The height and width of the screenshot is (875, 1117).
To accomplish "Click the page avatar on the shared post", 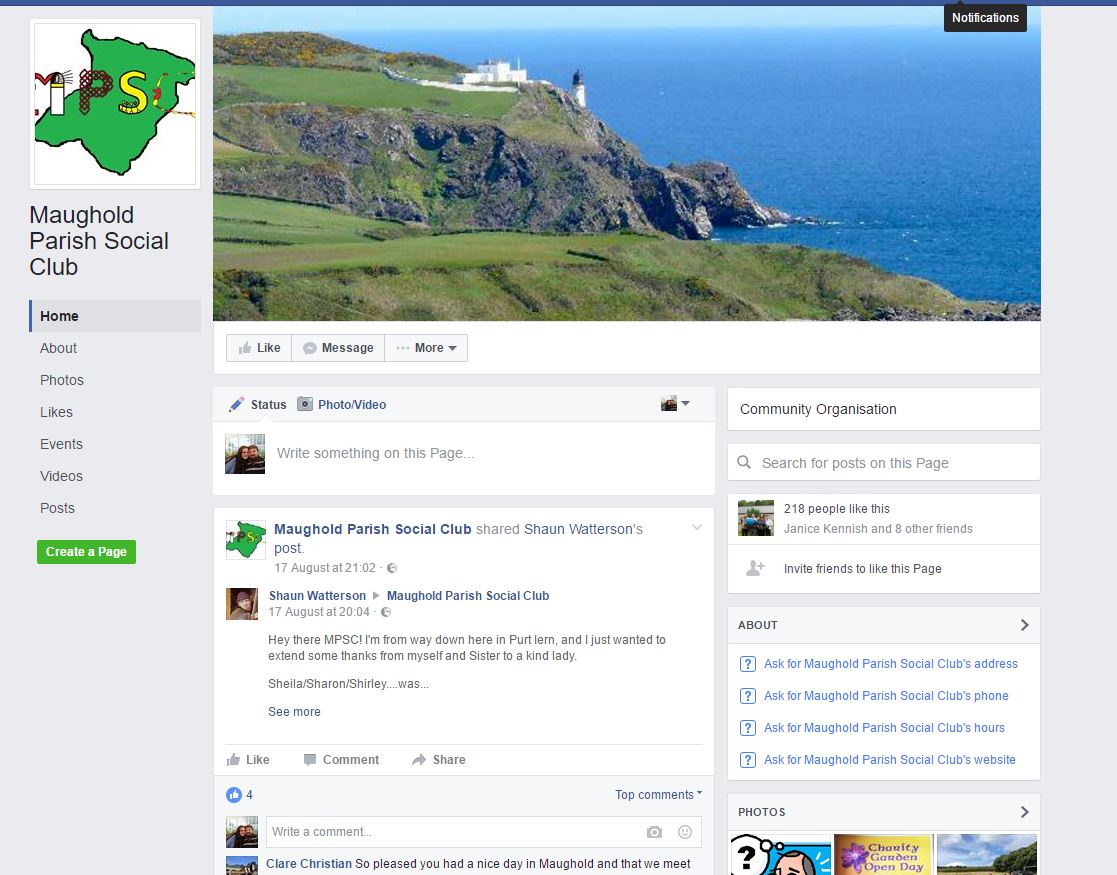I will tap(246, 539).
